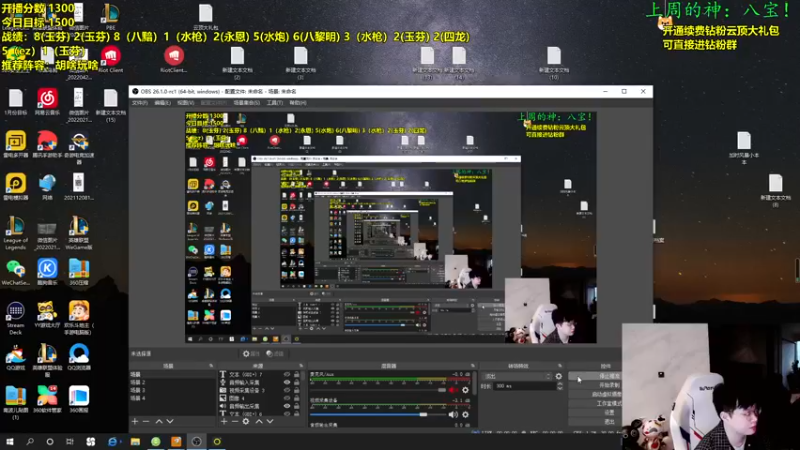Screen dimensions: 800x450
Task: Open source properties gear in Sources toolbar
Action: (246, 421)
